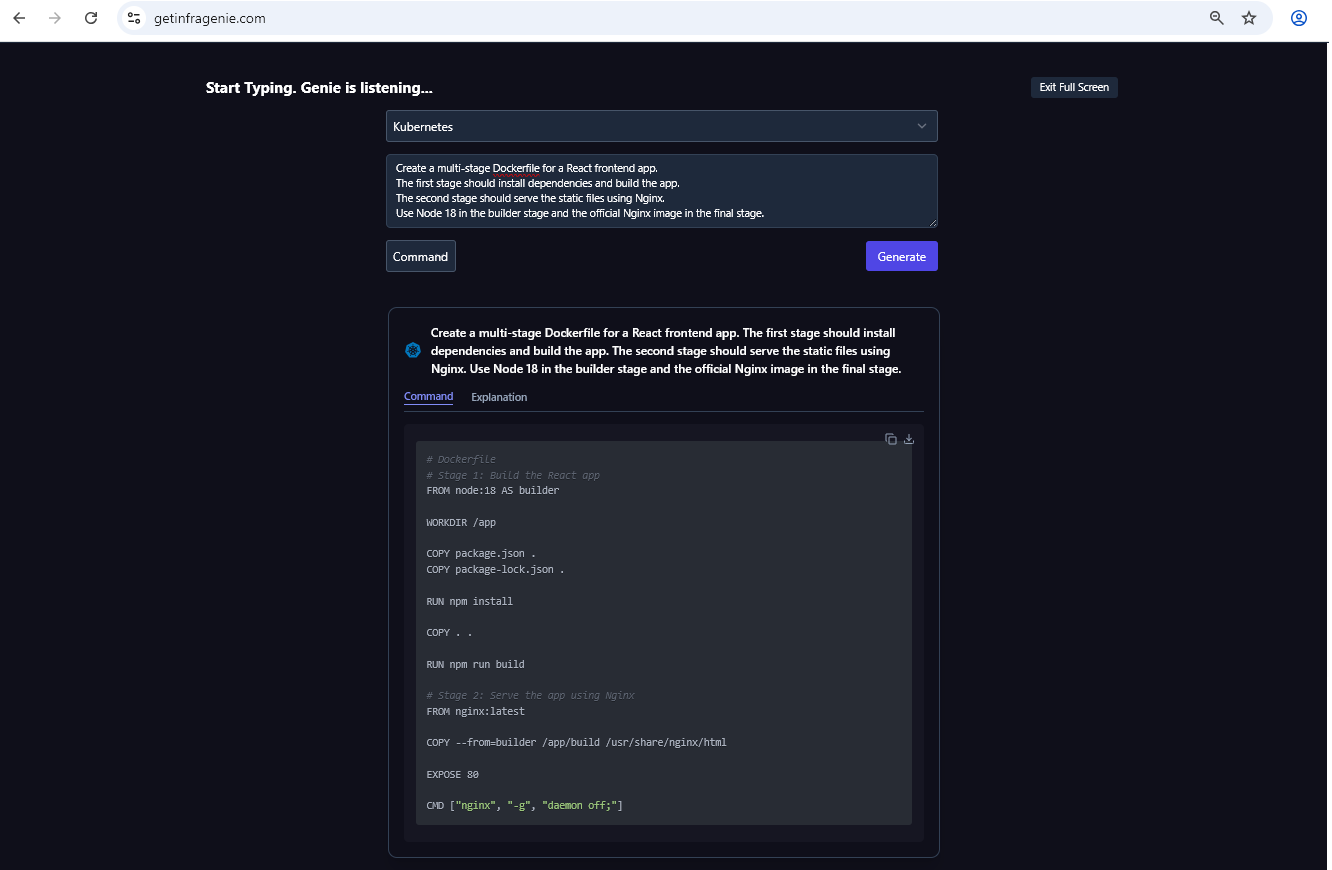Bookmark this page with the star
The width and height of the screenshot is (1332, 870).
[1249, 18]
